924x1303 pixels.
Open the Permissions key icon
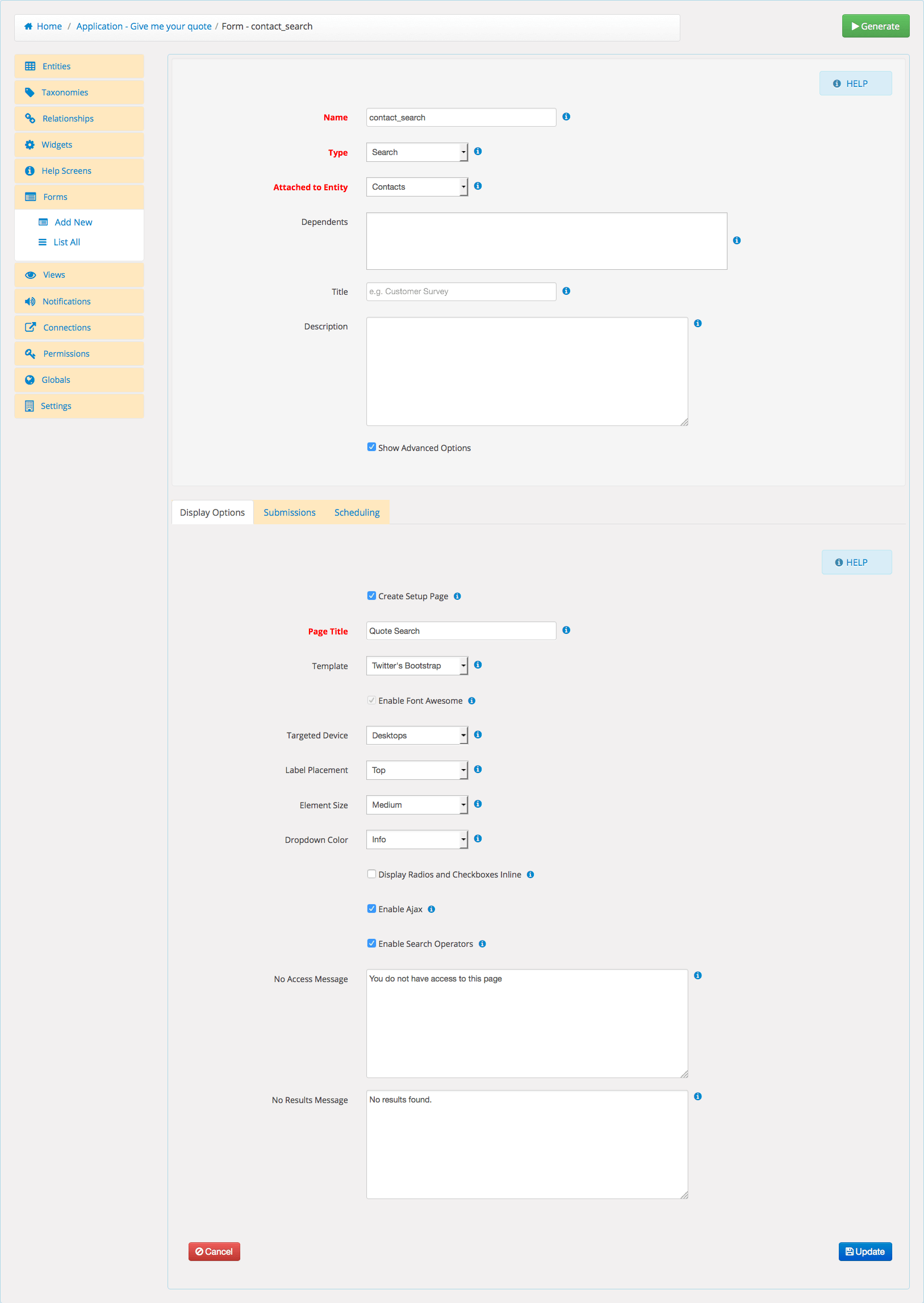tap(30, 353)
